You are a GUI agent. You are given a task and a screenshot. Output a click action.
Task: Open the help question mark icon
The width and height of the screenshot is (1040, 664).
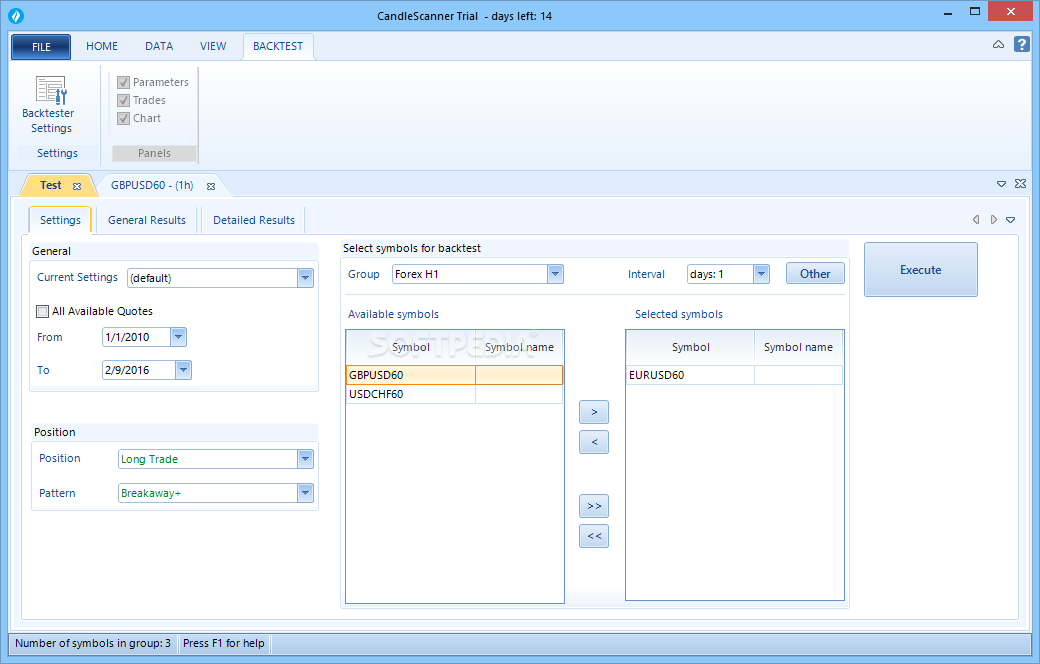tap(1021, 44)
